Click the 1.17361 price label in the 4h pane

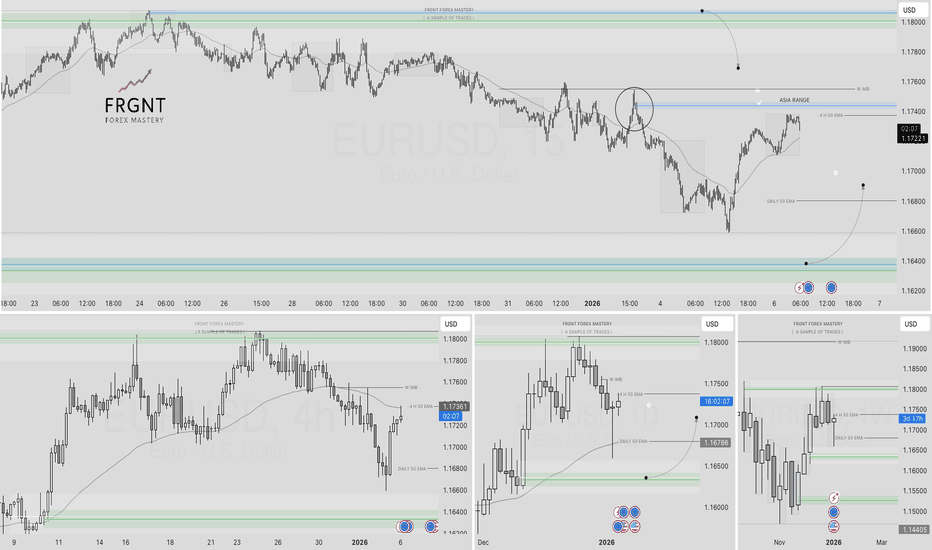tap(453, 405)
